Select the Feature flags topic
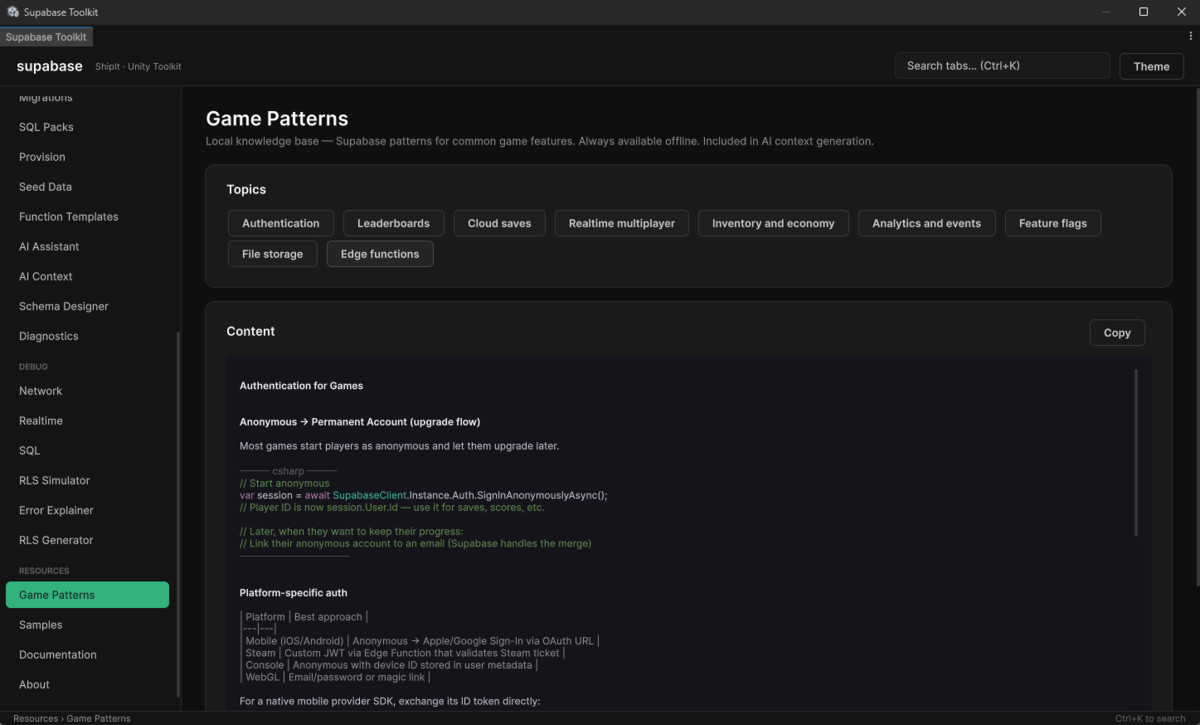This screenshot has height=725, width=1200. 1053,223
